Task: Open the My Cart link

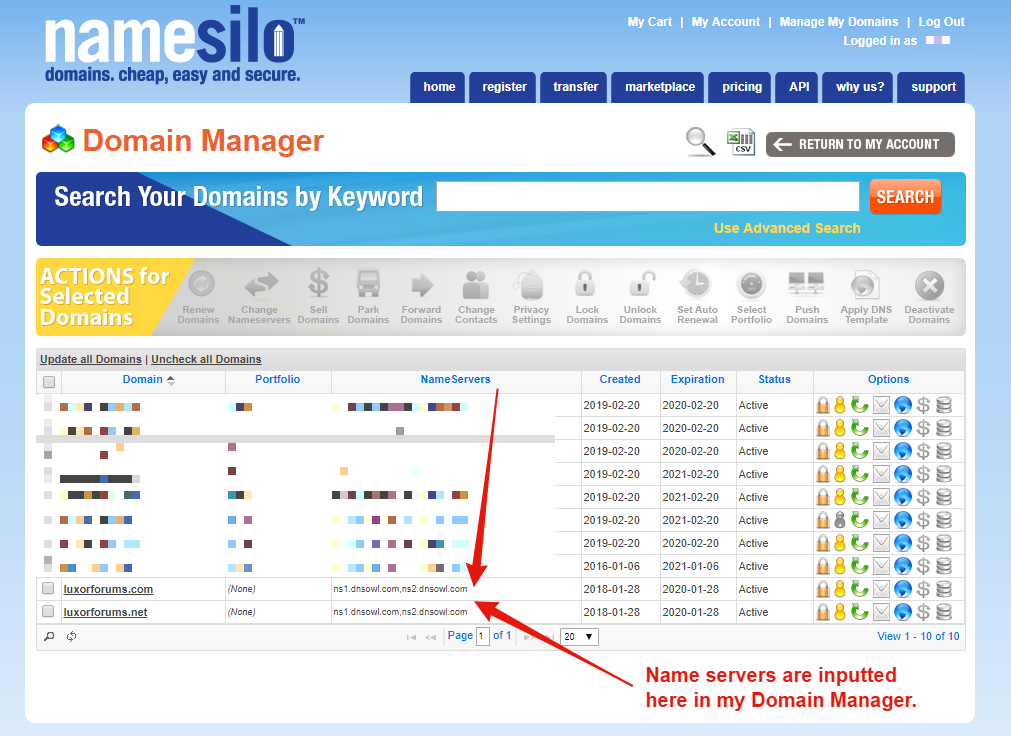Action: [x=649, y=22]
